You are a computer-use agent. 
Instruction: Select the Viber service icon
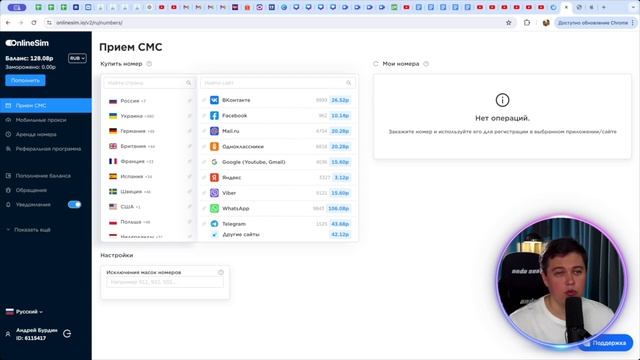(x=214, y=193)
